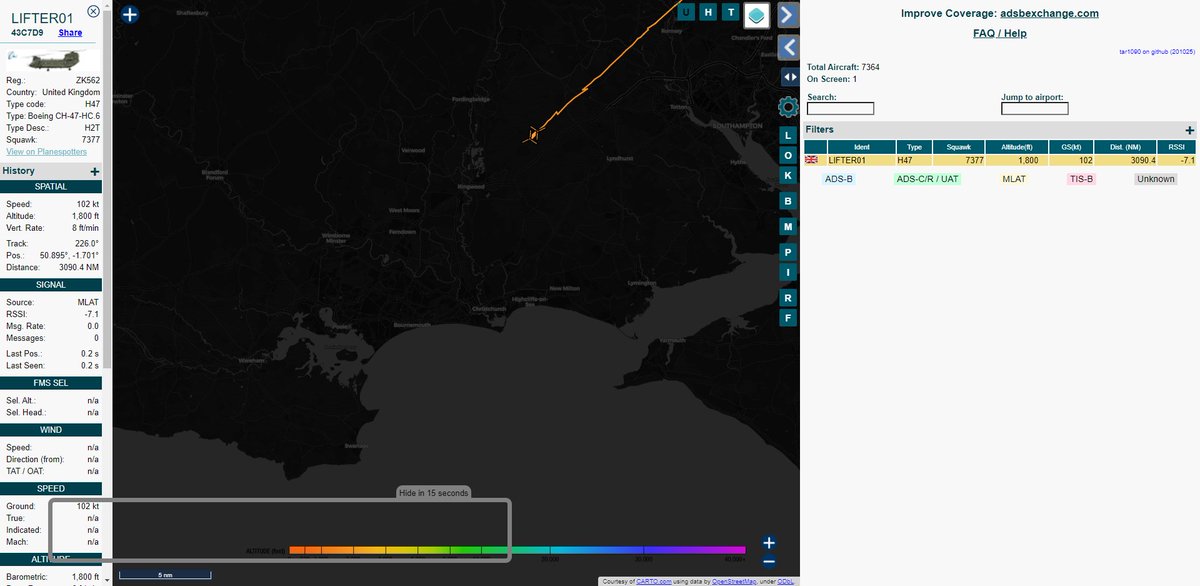This screenshot has height=586, width=1200.
Task: Open the settings gear icon
Action: pos(787,106)
